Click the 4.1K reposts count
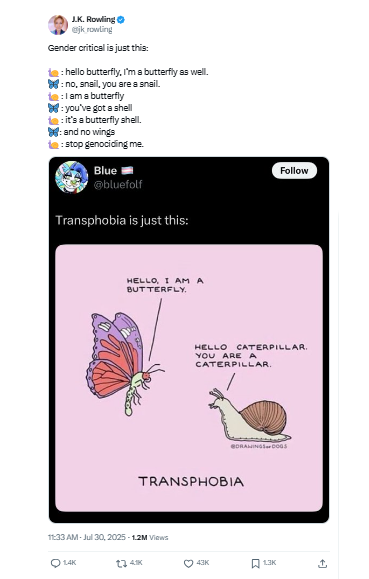 (x=136, y=563)
